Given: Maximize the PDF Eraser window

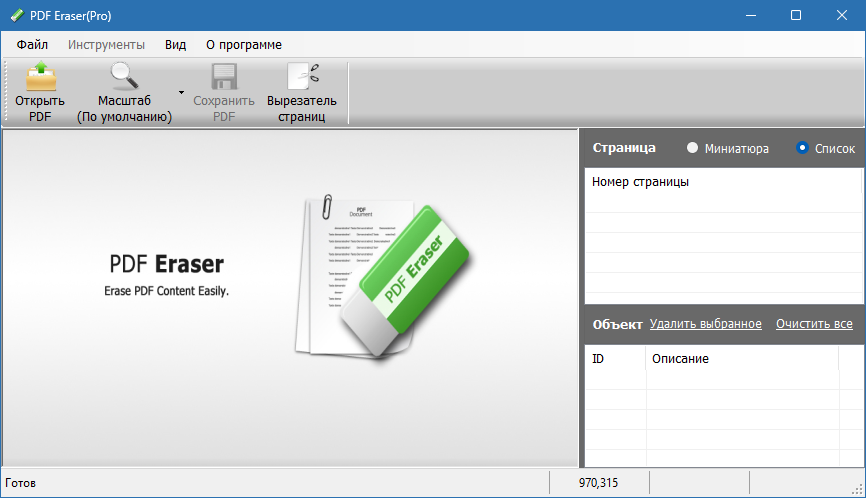Looking at the screenshot, I should click(x=796, y=15).
